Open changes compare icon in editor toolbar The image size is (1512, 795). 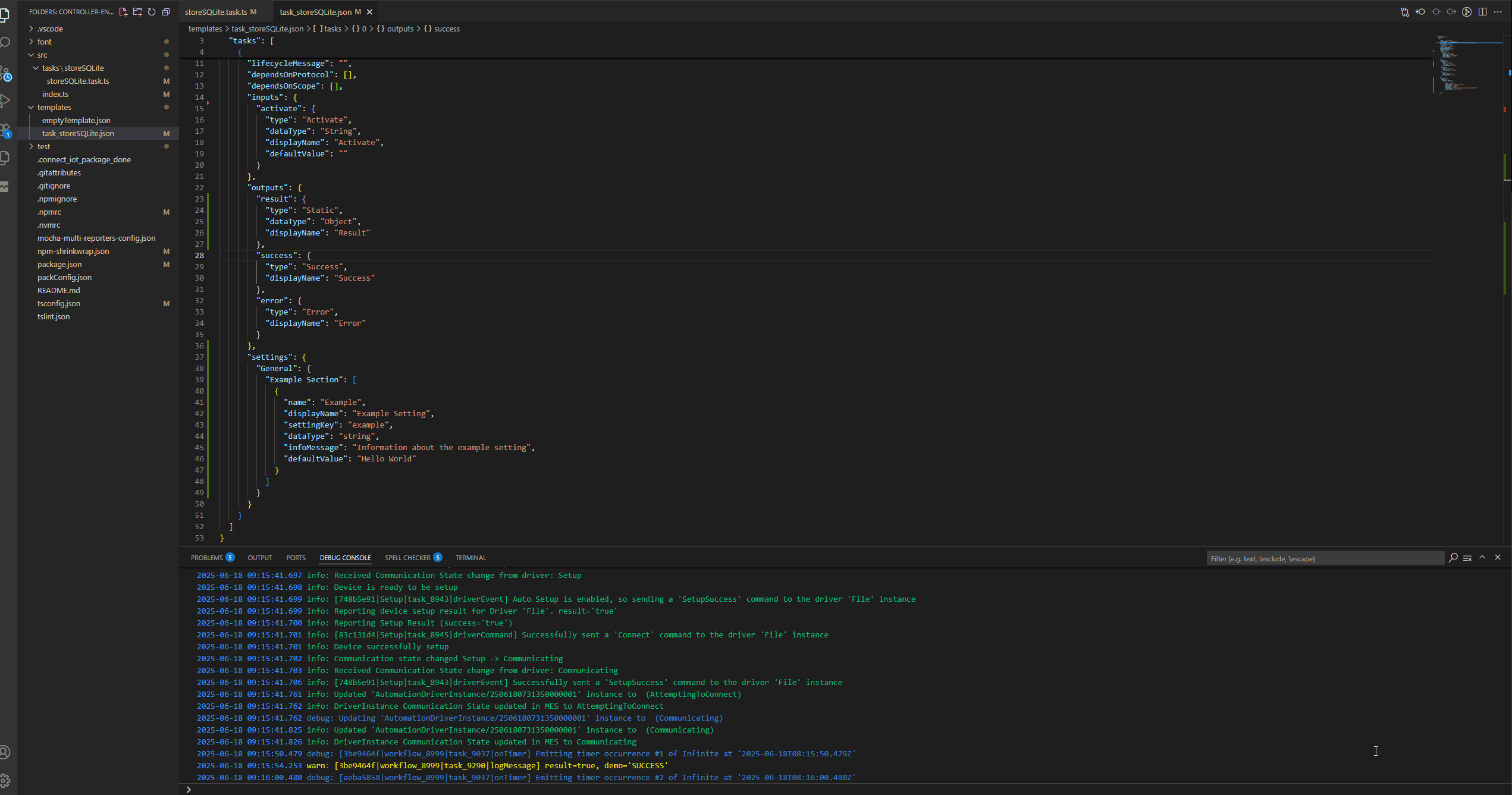[1405, 12]
